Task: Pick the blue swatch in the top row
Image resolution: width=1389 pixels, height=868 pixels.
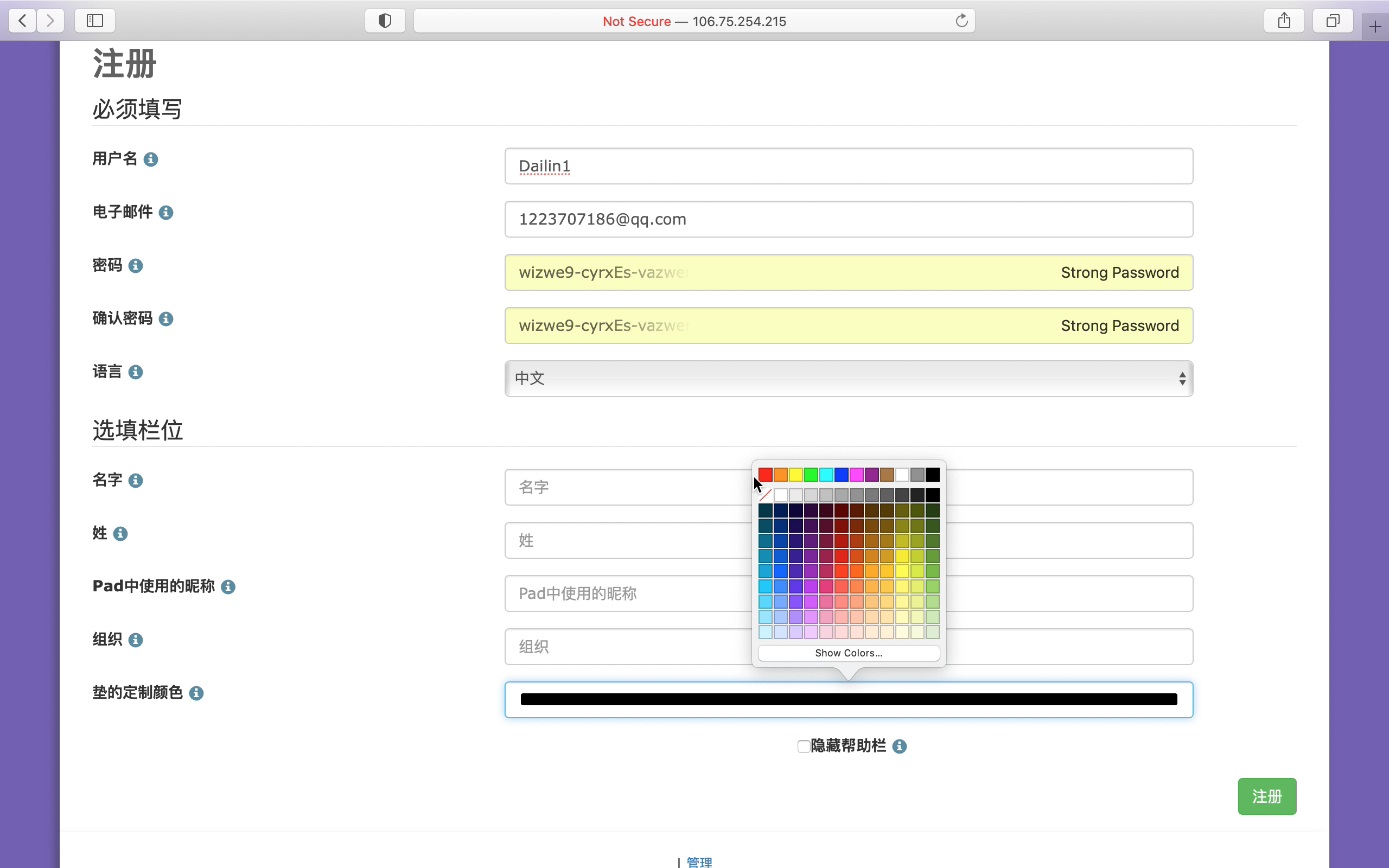Action: [x=842, y=475]
